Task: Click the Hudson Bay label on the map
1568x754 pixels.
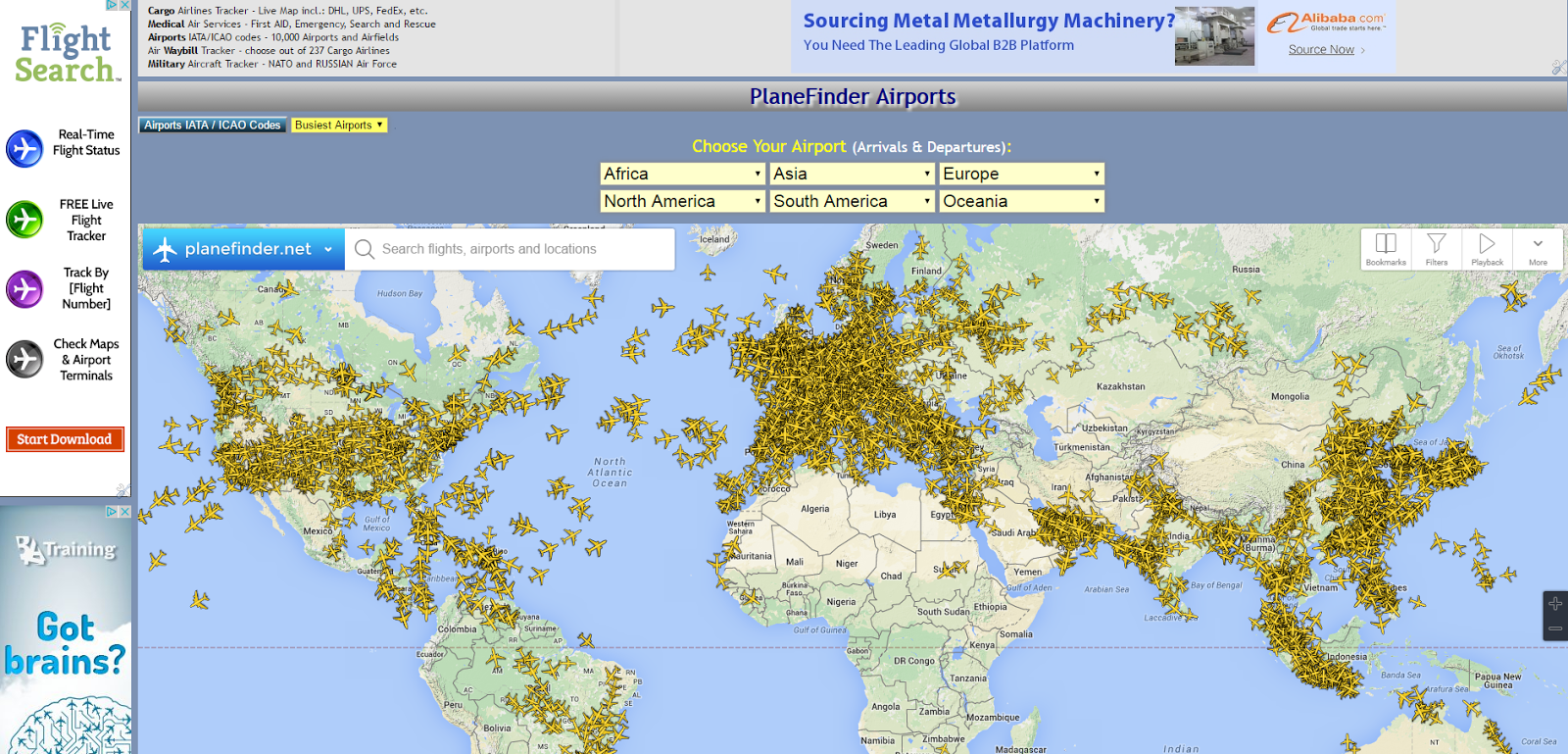Action: tap(400, 293)
